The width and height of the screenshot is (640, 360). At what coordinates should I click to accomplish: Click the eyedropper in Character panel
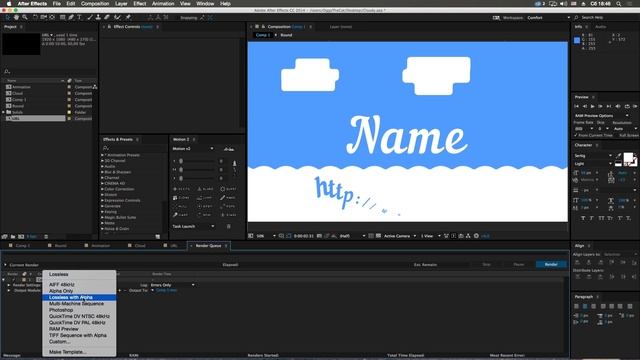click(619, 156)
